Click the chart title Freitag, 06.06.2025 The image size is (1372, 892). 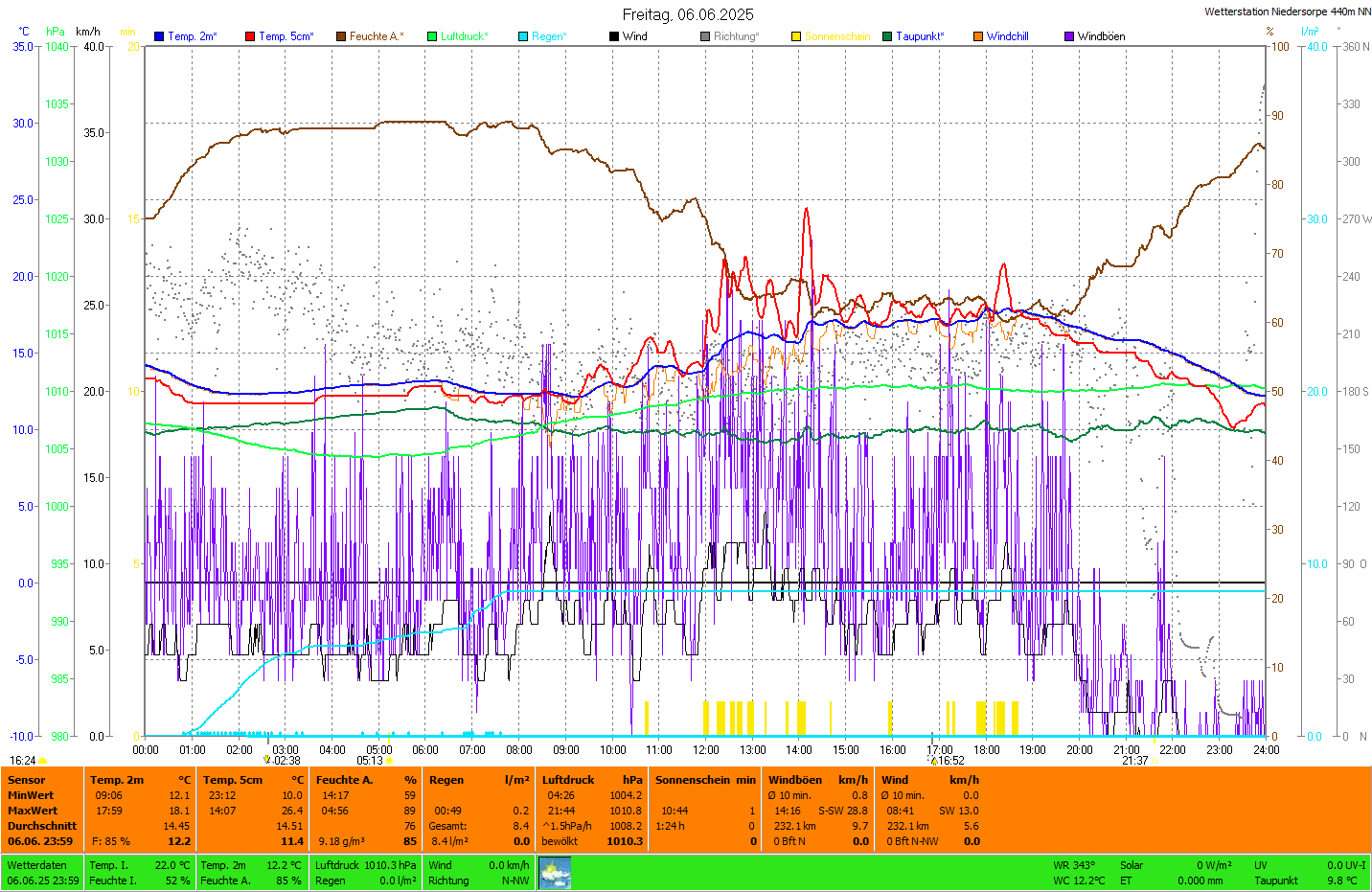pyautogui.click(x=688, y=14)
